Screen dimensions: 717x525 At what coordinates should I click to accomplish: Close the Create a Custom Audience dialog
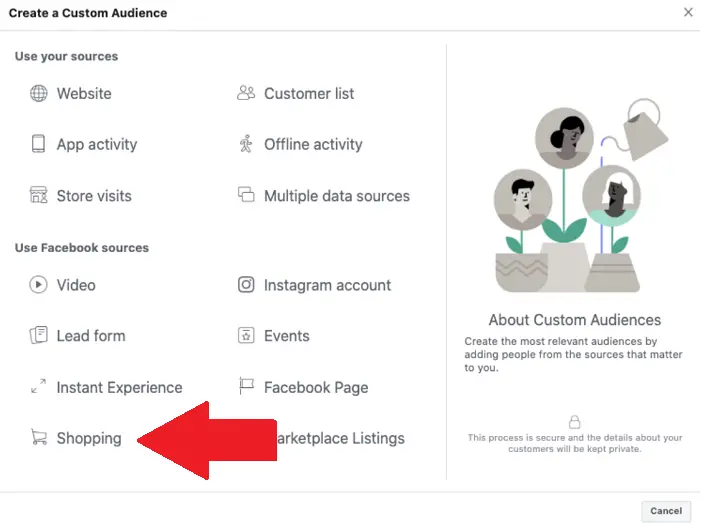pos(688,13)
